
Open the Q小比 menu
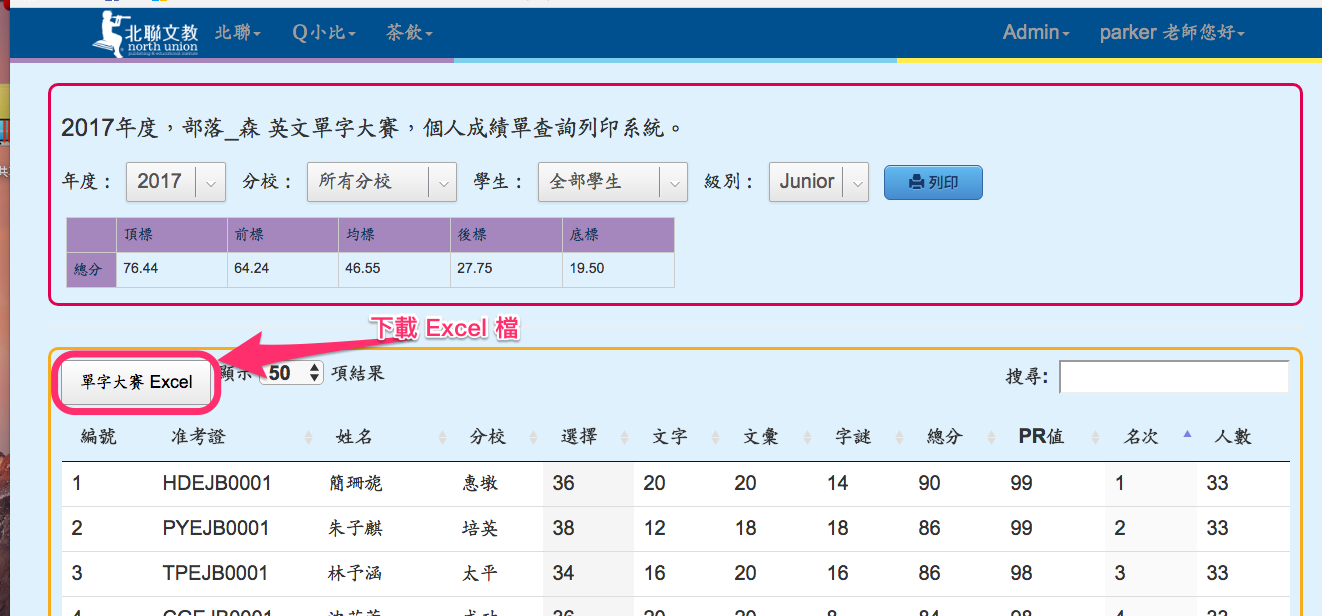click(324, 33)
